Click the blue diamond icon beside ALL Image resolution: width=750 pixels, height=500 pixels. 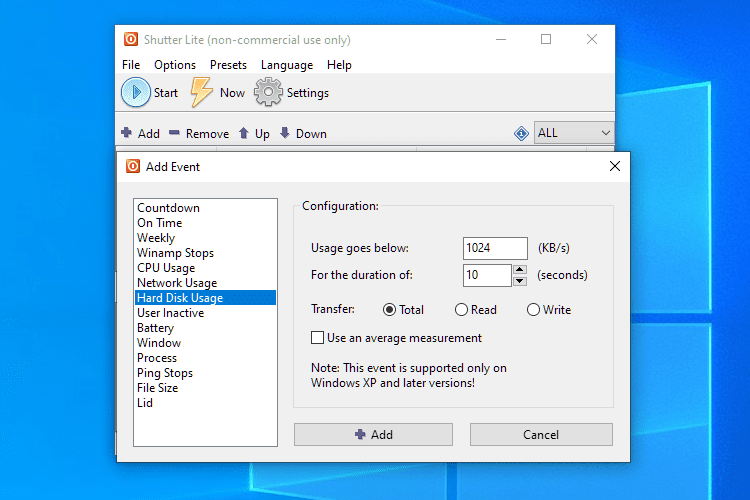(x=521, y=133)
